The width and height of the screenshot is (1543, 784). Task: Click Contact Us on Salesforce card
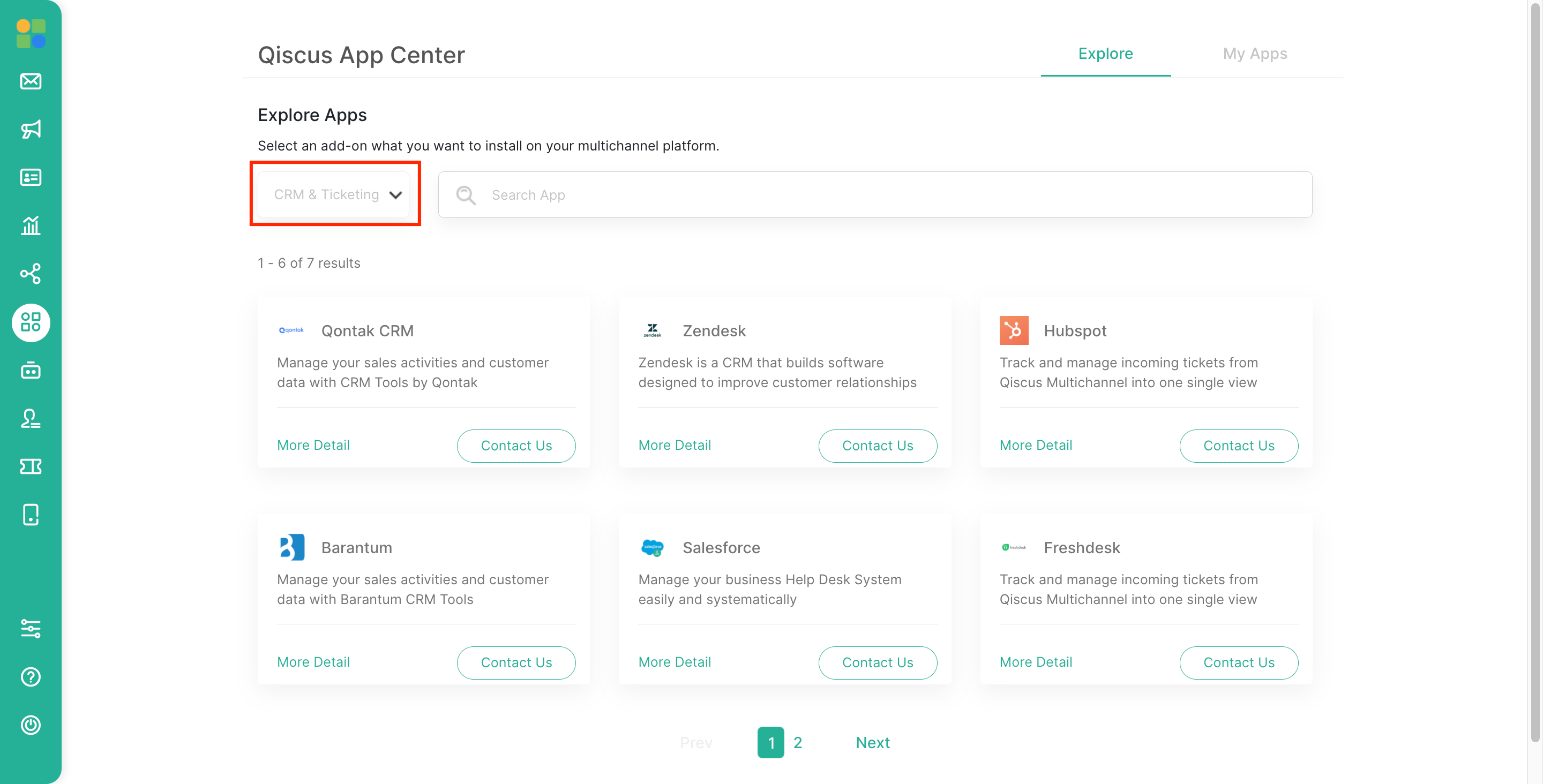(x=878, y=662)
